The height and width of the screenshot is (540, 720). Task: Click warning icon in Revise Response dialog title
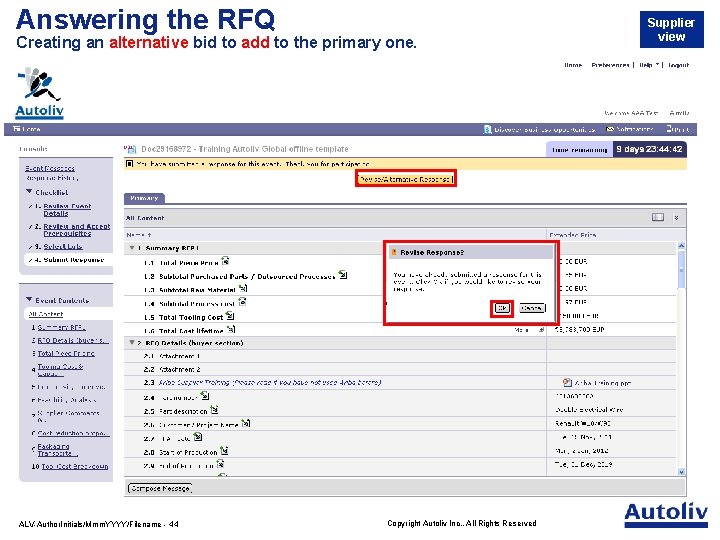coord(394,252)
